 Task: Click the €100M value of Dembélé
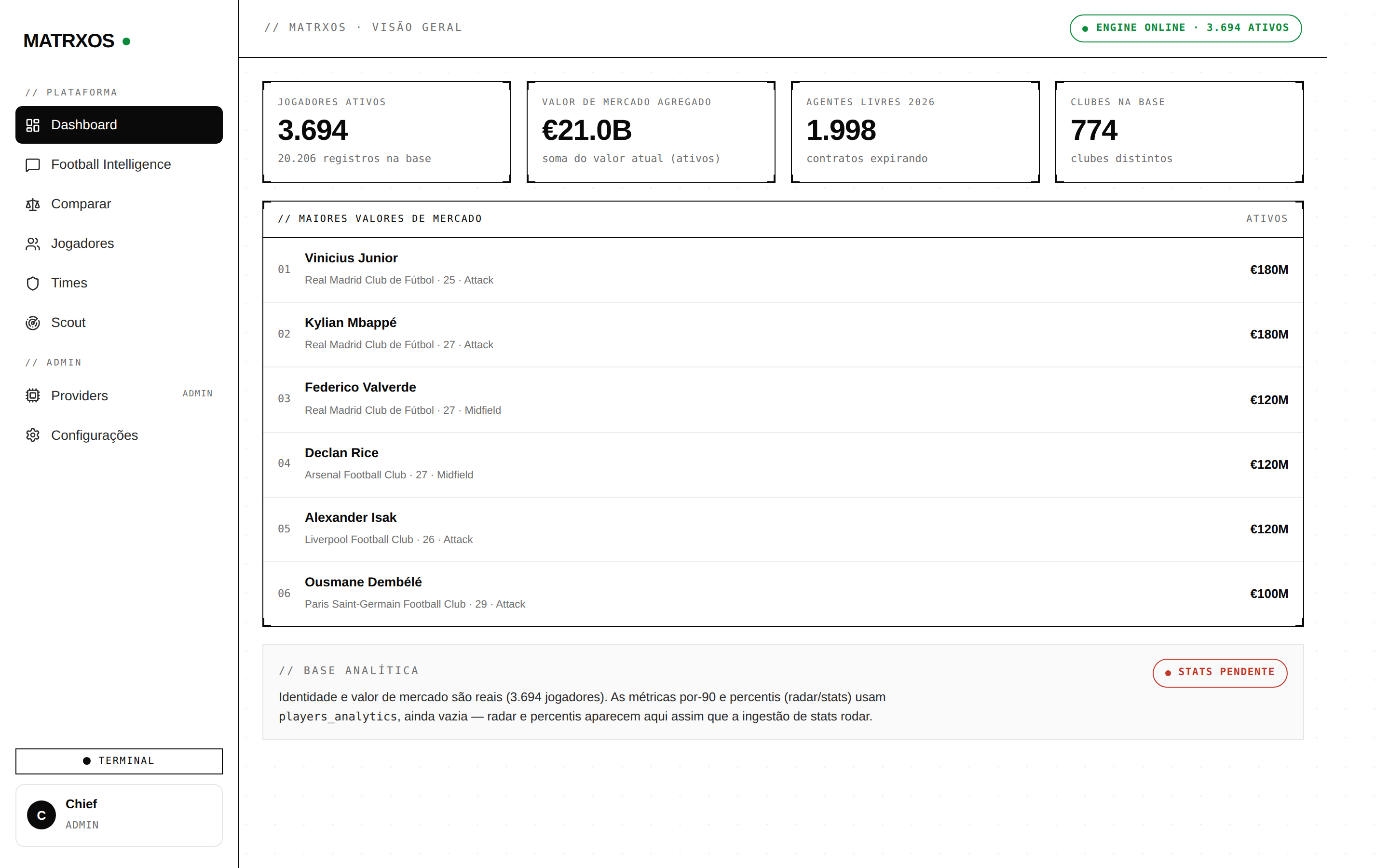(1269, 594)
